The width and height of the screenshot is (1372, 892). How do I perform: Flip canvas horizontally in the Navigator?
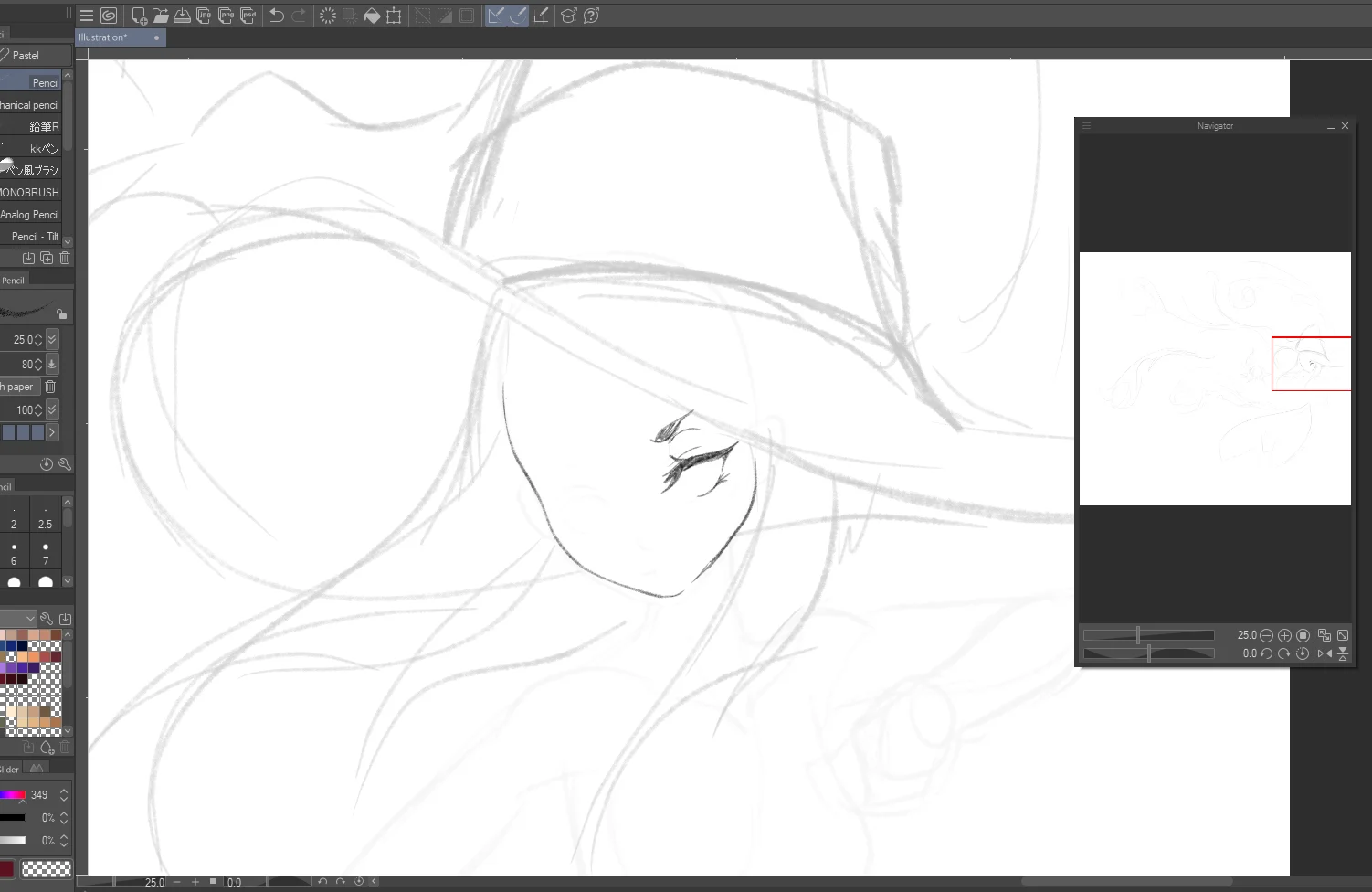coord(1324,653)
